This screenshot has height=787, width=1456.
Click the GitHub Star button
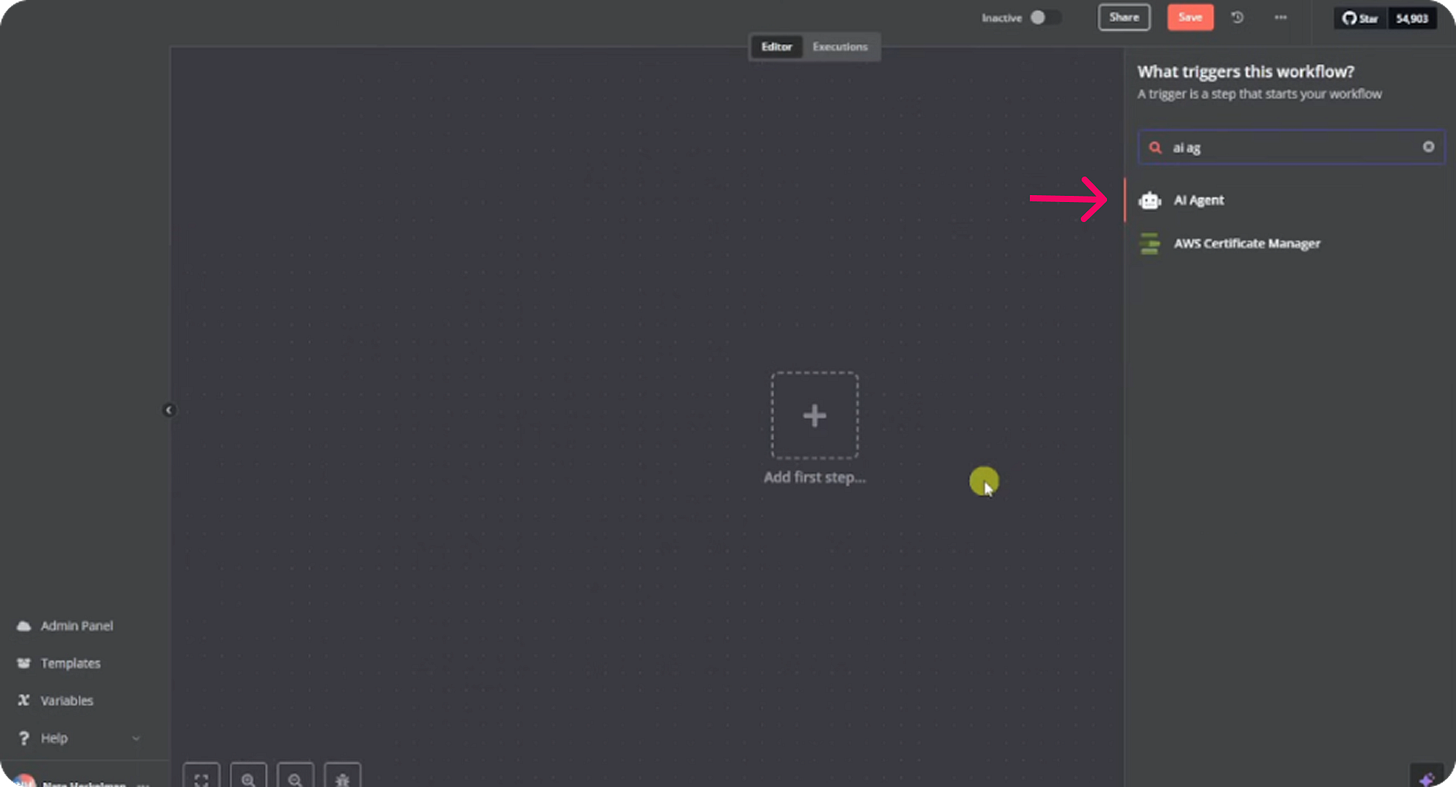1360,19
